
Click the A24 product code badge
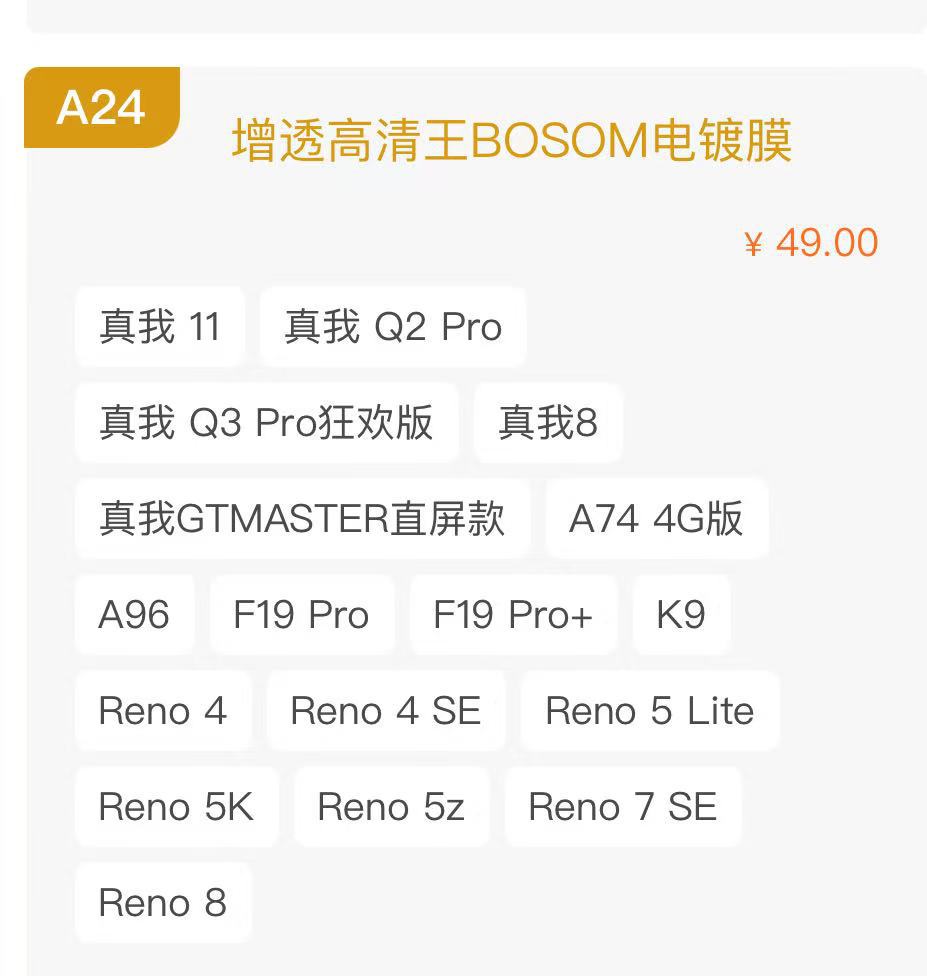coord(102,107)
